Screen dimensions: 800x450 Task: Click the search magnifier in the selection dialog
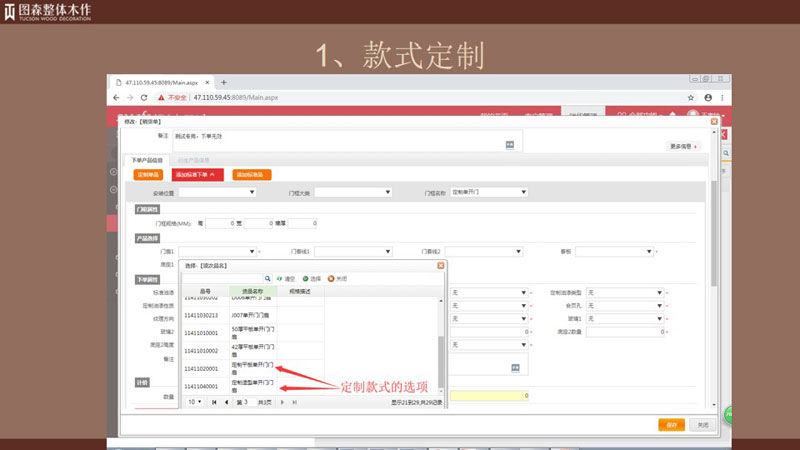[268, 279]
